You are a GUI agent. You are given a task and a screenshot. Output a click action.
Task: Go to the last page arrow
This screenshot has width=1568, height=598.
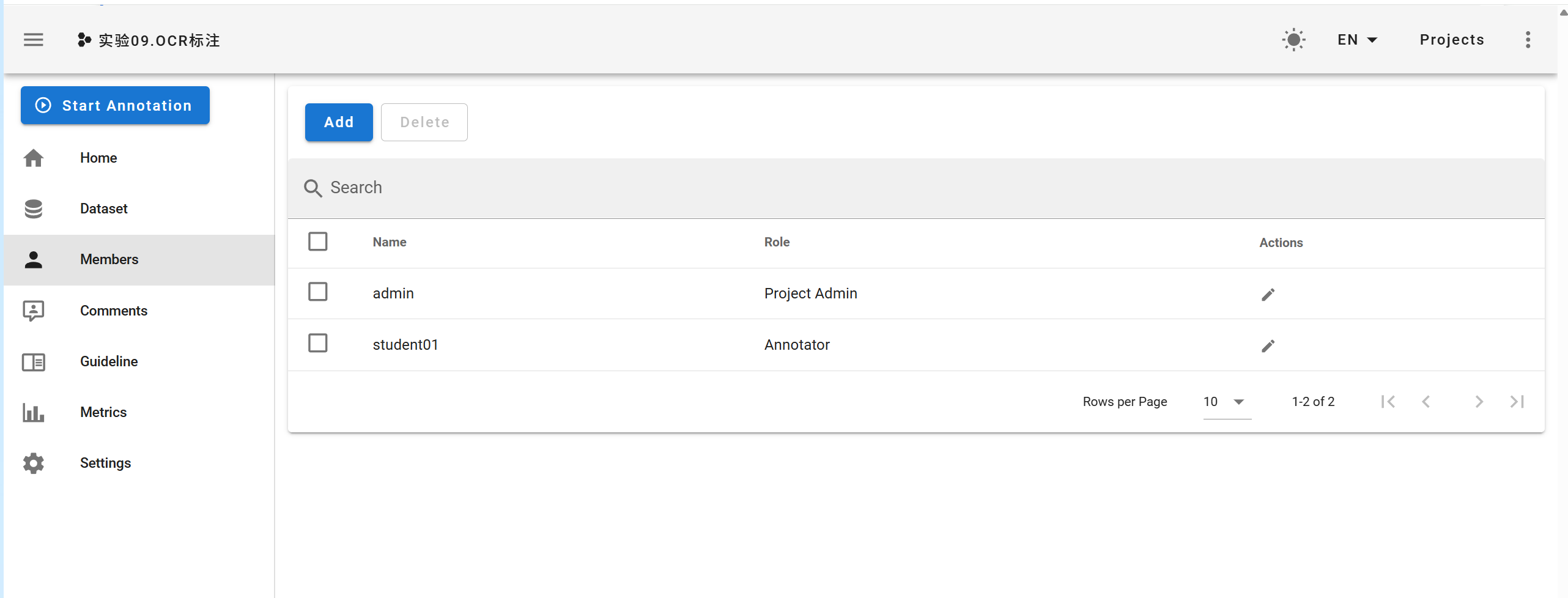coord(1517,402)
